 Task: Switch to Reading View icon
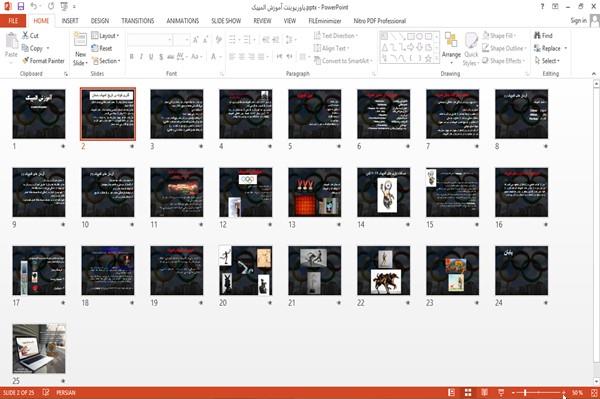pyautogui.click(x=484, y=392)
